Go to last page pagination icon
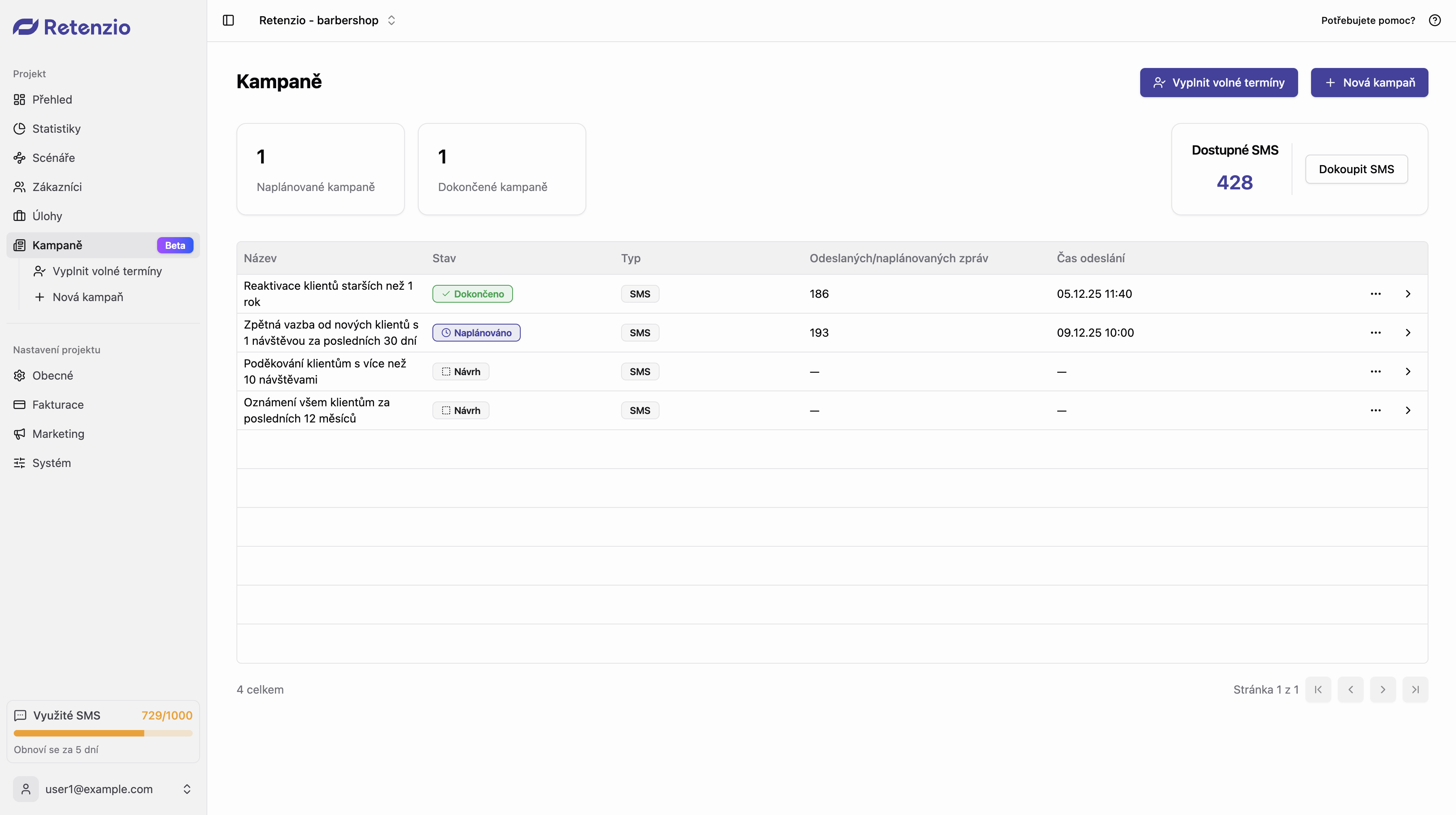The width and height of the screenshot is (1456, 815). (1415, 690)
